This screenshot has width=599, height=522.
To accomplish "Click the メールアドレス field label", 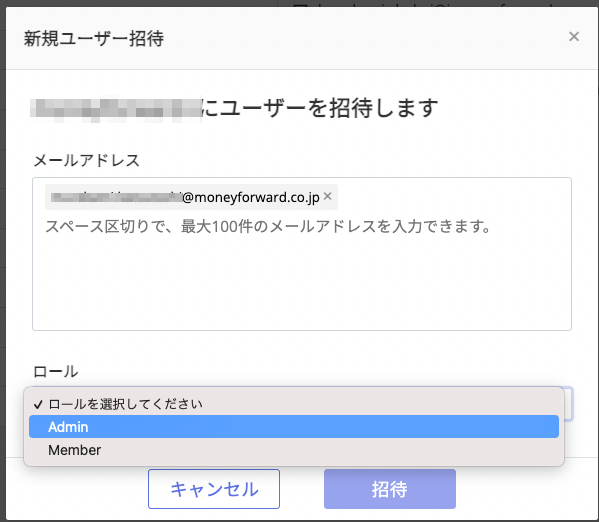I will coord(87,160).
